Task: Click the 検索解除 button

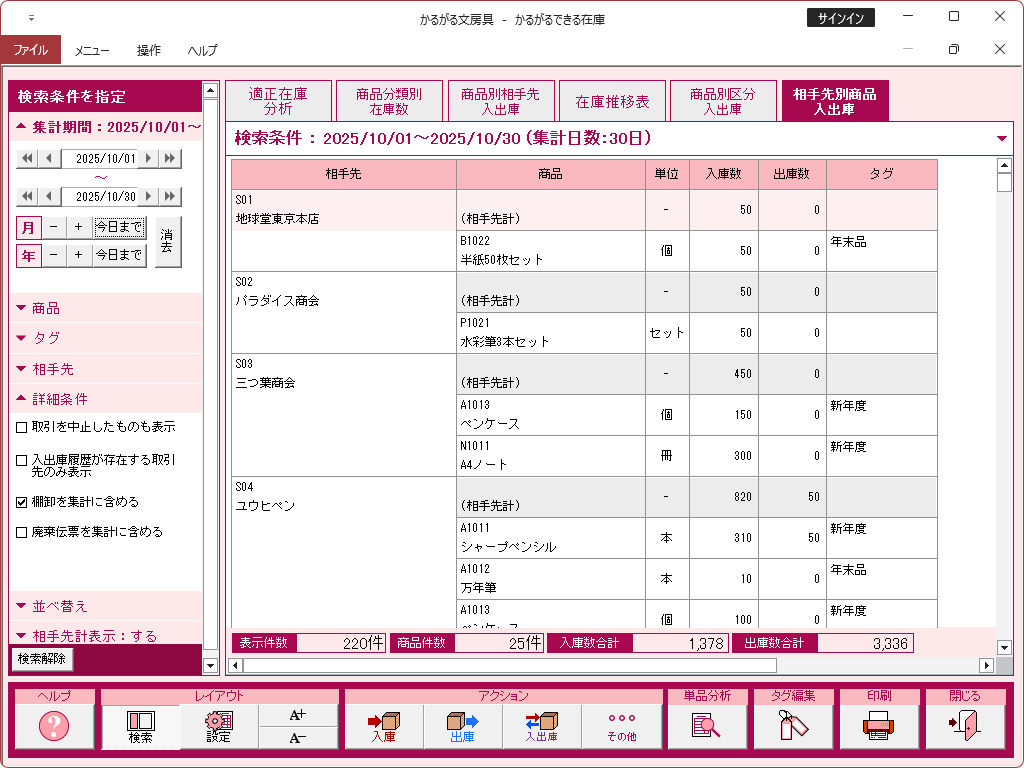Action: [42, 659]
